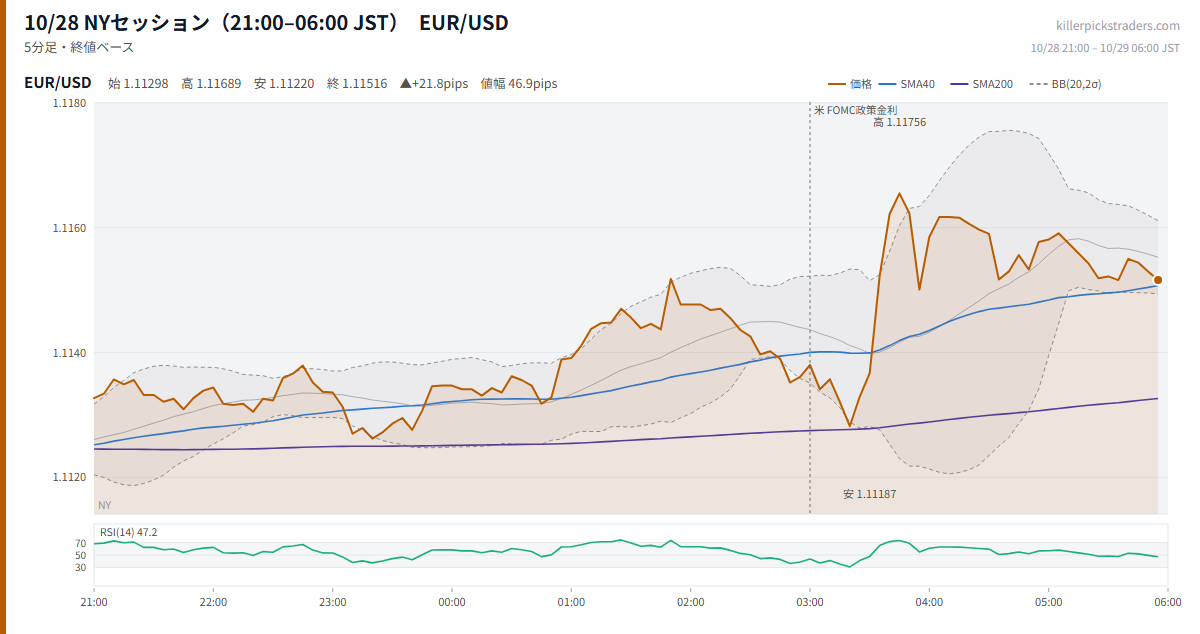1200x634 pixels.
Task: Click the 22:00 time axis label
Action: [x=213, y=602]
